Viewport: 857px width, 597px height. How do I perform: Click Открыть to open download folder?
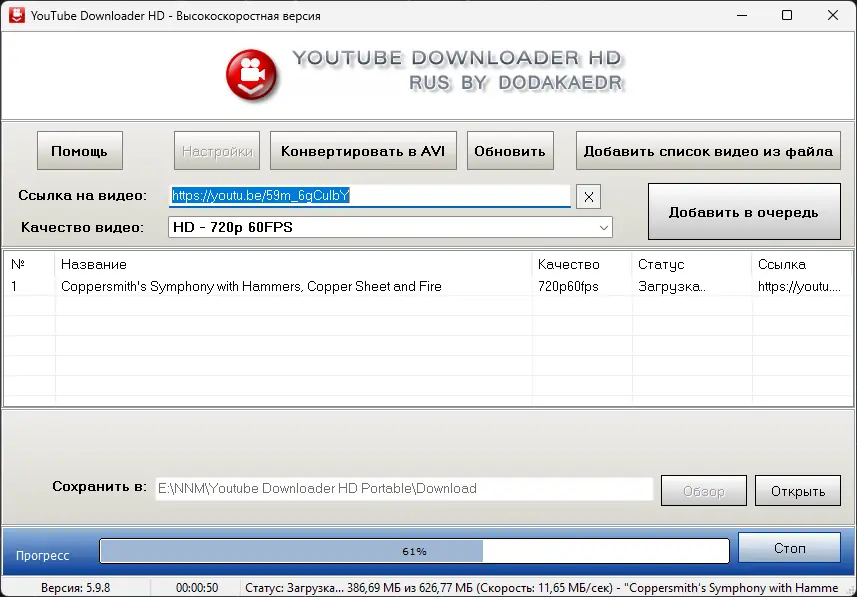(798, 491)
